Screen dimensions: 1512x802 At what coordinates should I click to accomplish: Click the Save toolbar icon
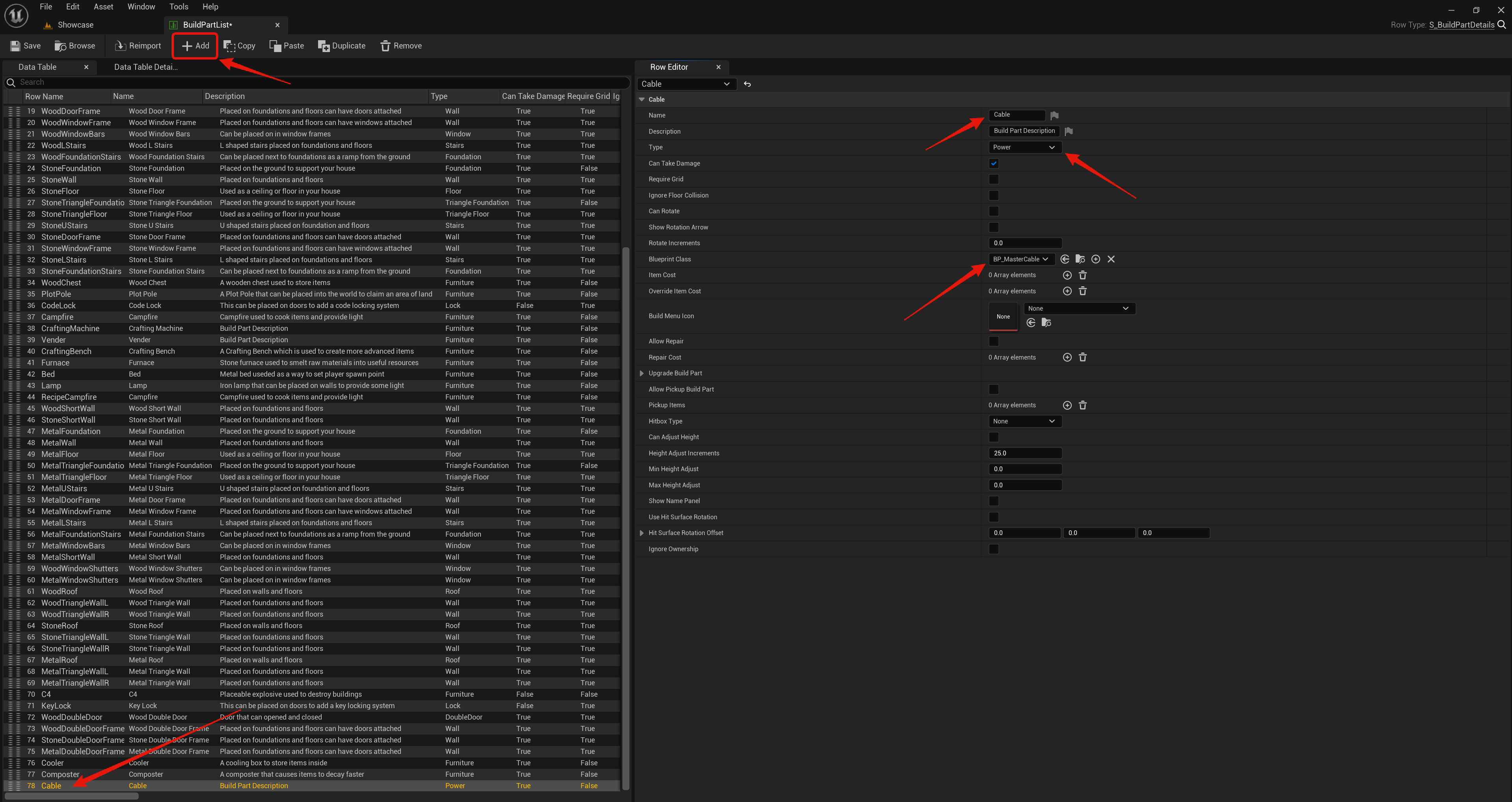15,46
